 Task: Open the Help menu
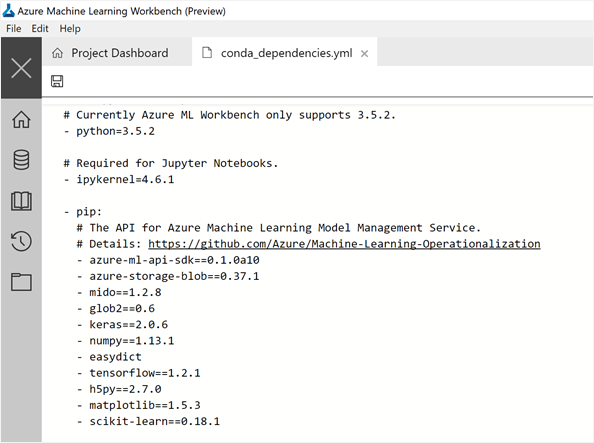point(70,29)
